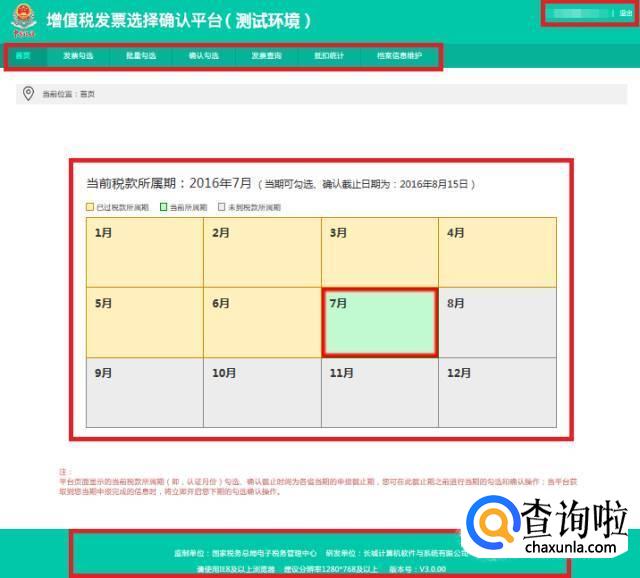640x578 pixels.
Task: Select the highlighted 7月 current period cell
Action: 379,323
